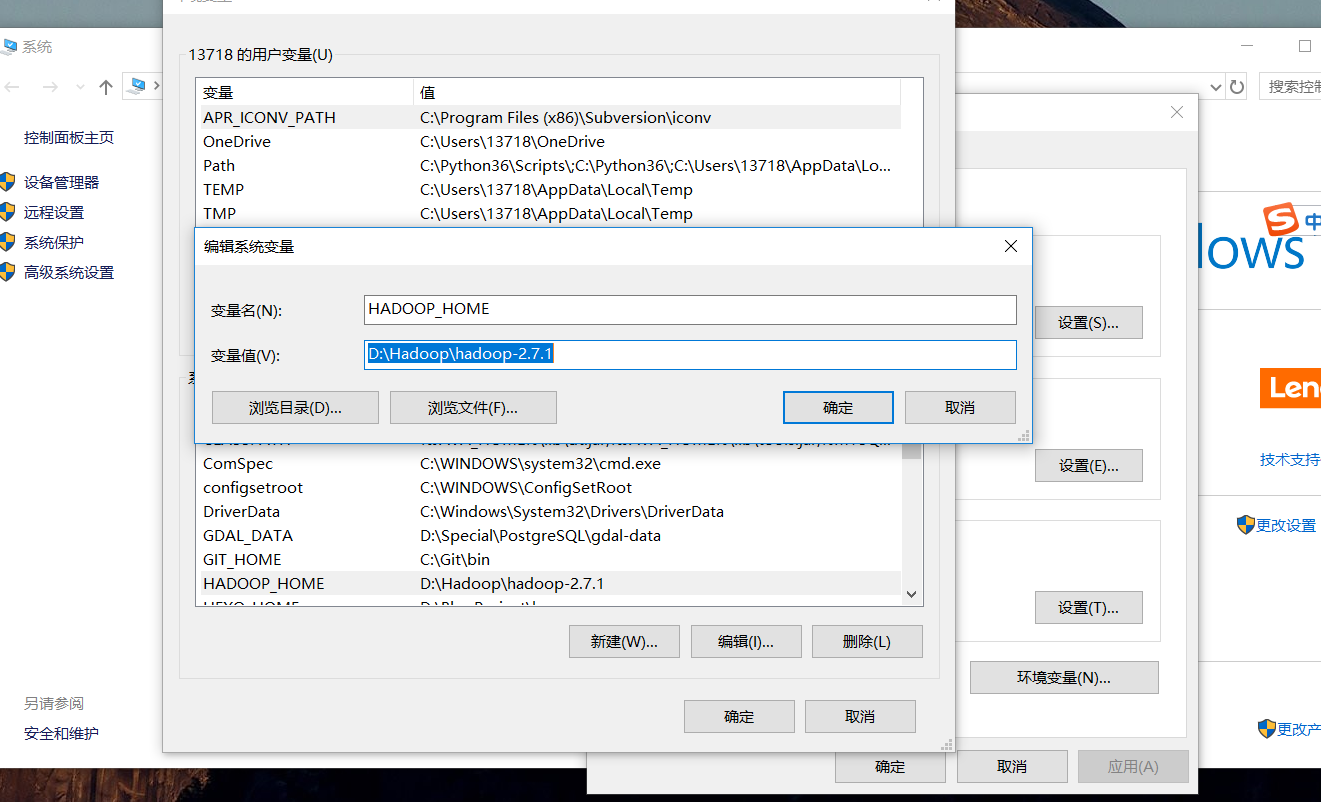1321x802 pixels.
Task: Click the down arrow of the variables list scrollbar
Action: [910, 593]
